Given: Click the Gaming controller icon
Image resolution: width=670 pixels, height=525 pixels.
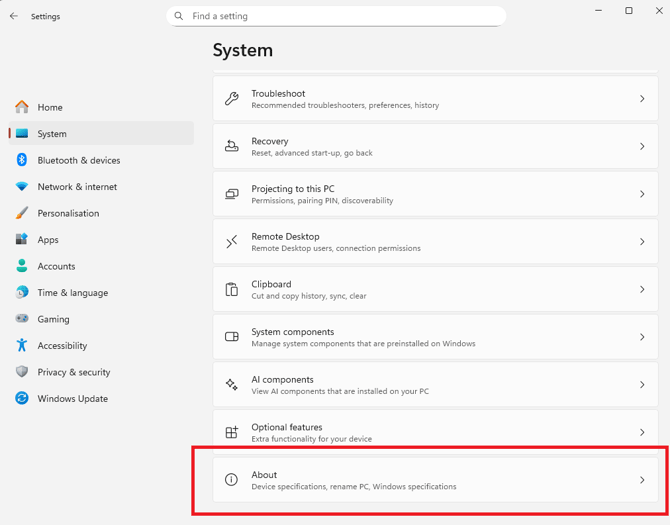Looking at the screenshot, I should (x=22, y=319).
